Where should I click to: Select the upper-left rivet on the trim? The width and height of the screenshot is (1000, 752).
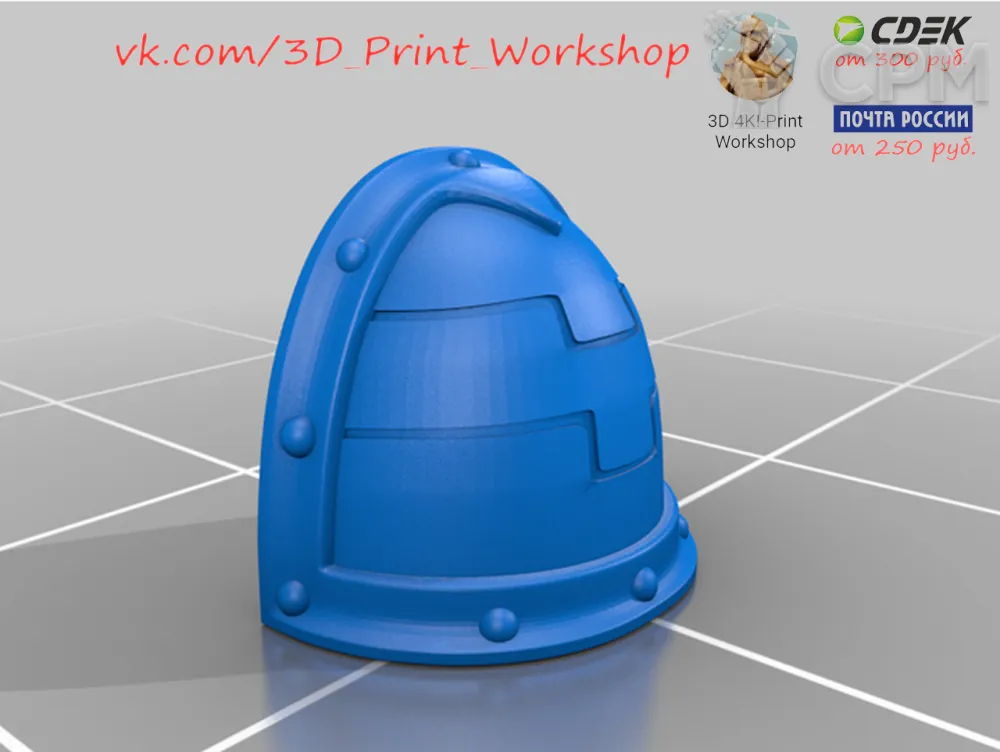(351, 255)
